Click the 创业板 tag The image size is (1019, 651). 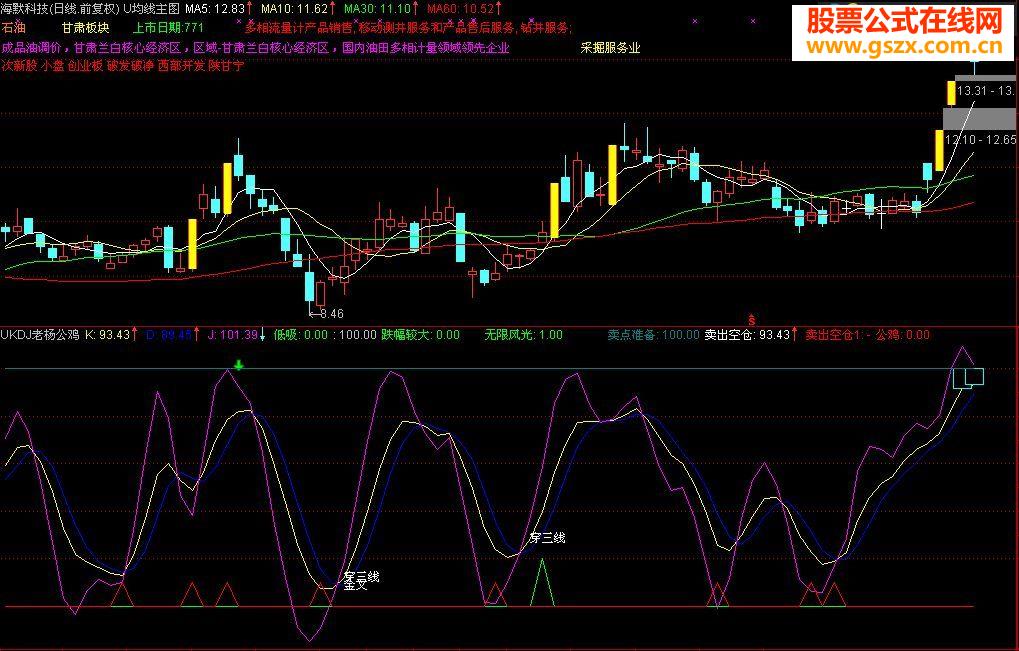(86, 66)
